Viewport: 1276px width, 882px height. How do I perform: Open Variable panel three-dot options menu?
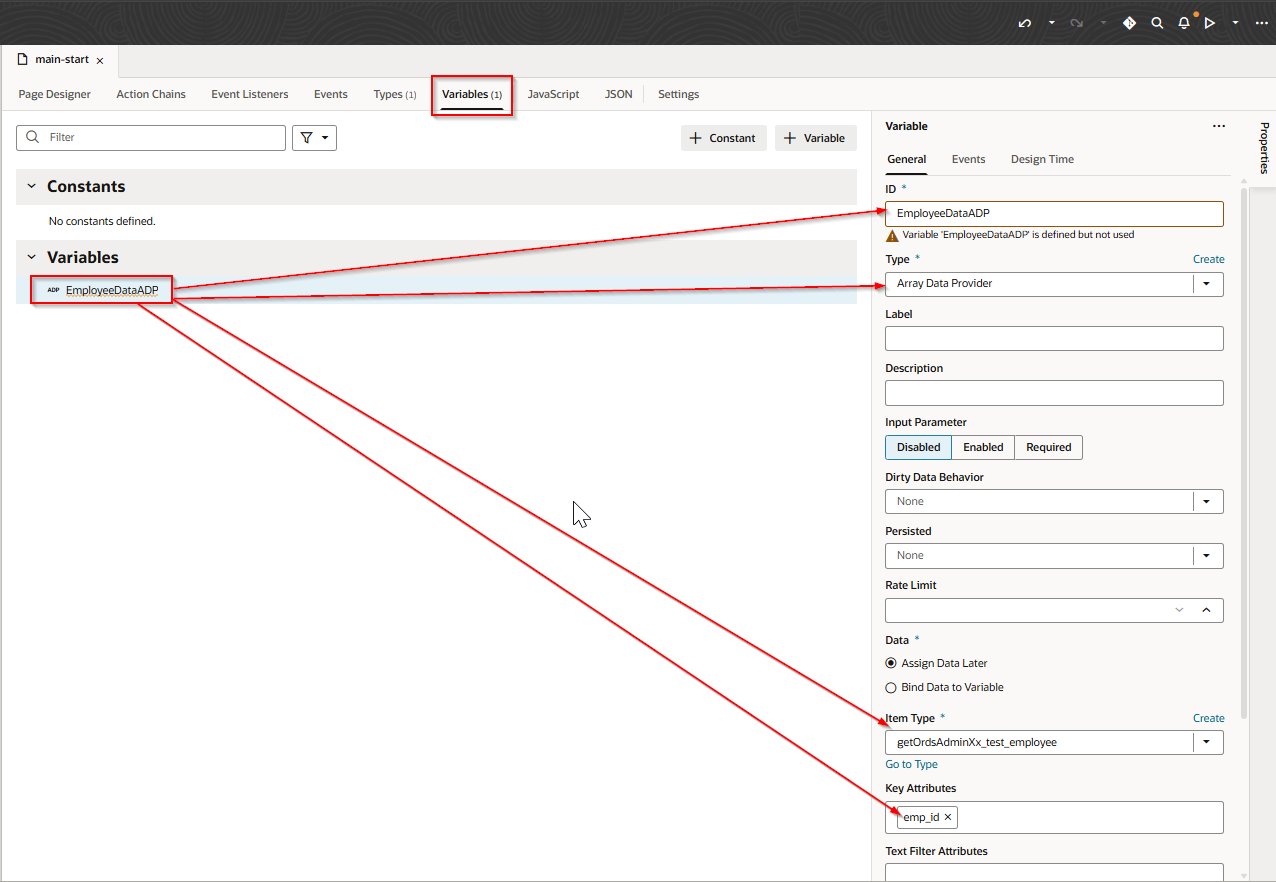coord(1218,126)
